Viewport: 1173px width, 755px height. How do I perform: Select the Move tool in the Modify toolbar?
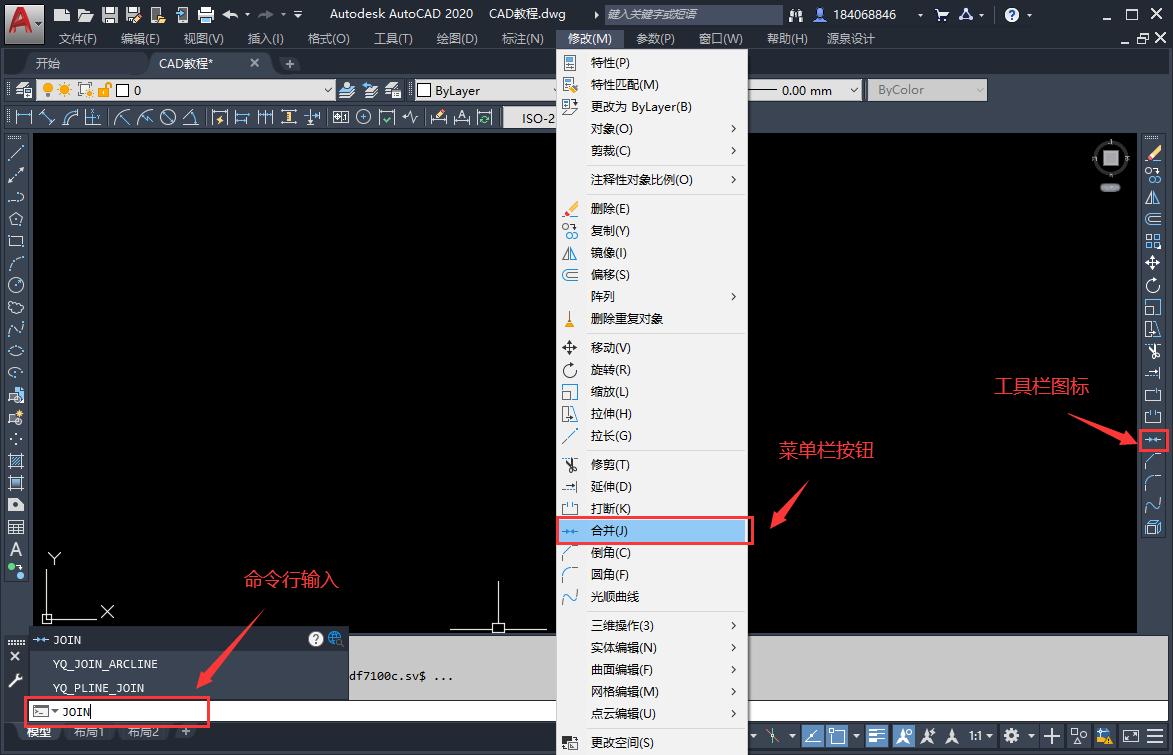click(x=1153, y=264)
